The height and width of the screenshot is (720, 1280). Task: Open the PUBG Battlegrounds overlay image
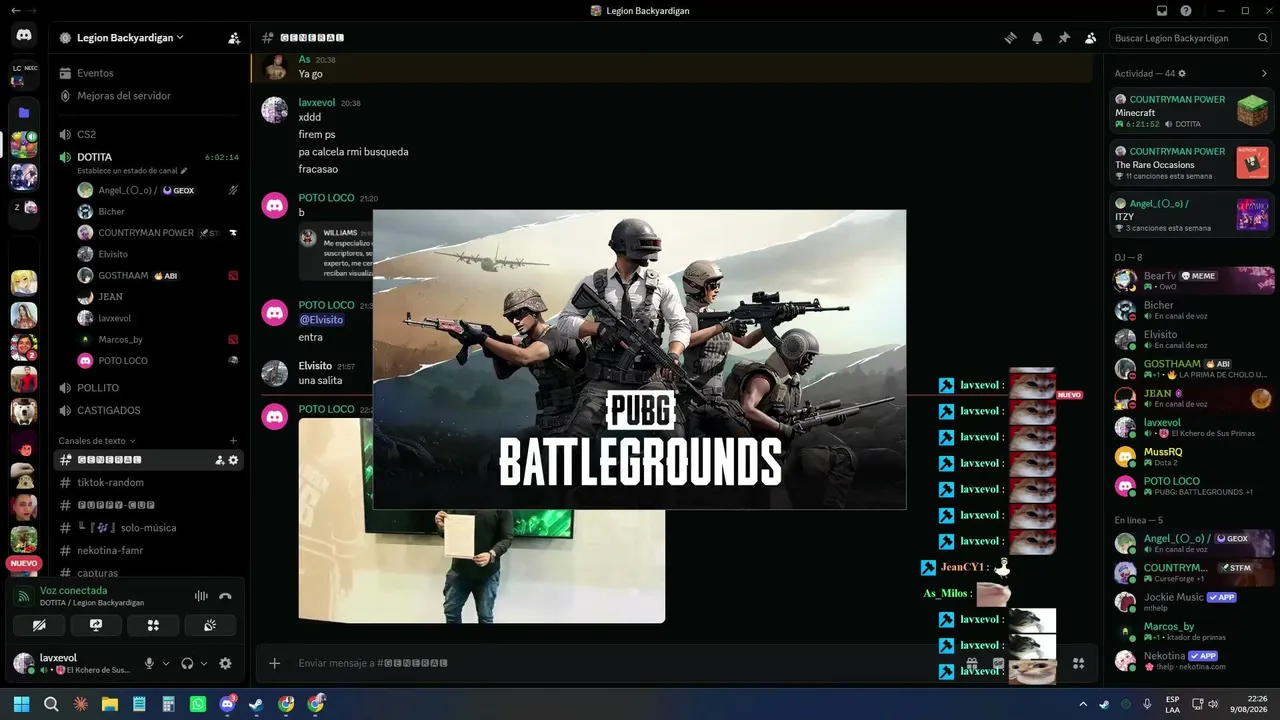tap(640, 360)
